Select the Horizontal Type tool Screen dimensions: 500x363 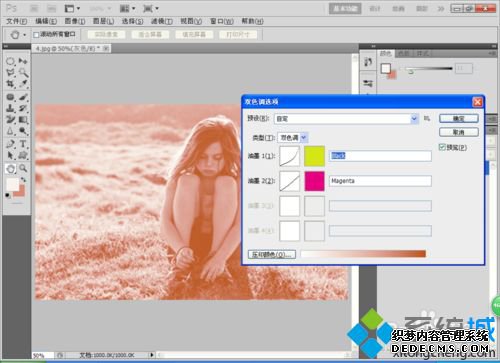tap(23, 144)
